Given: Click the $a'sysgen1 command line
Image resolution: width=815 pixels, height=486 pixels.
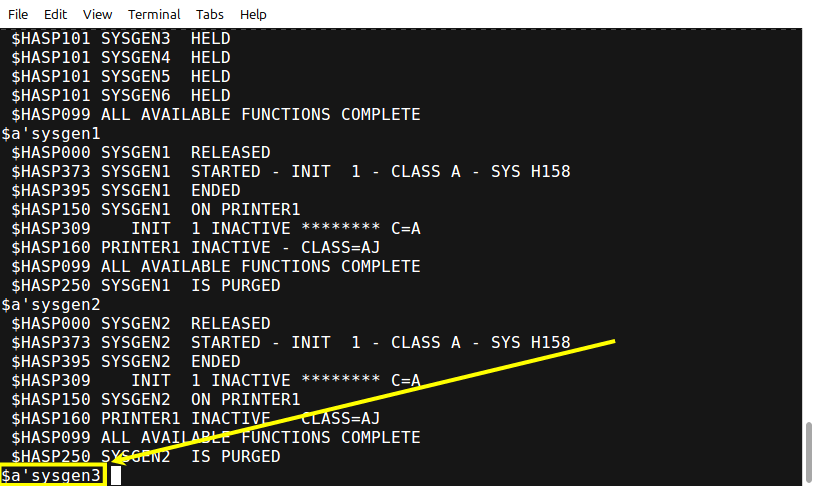Looking at the screenshot, I should [51, 134].
